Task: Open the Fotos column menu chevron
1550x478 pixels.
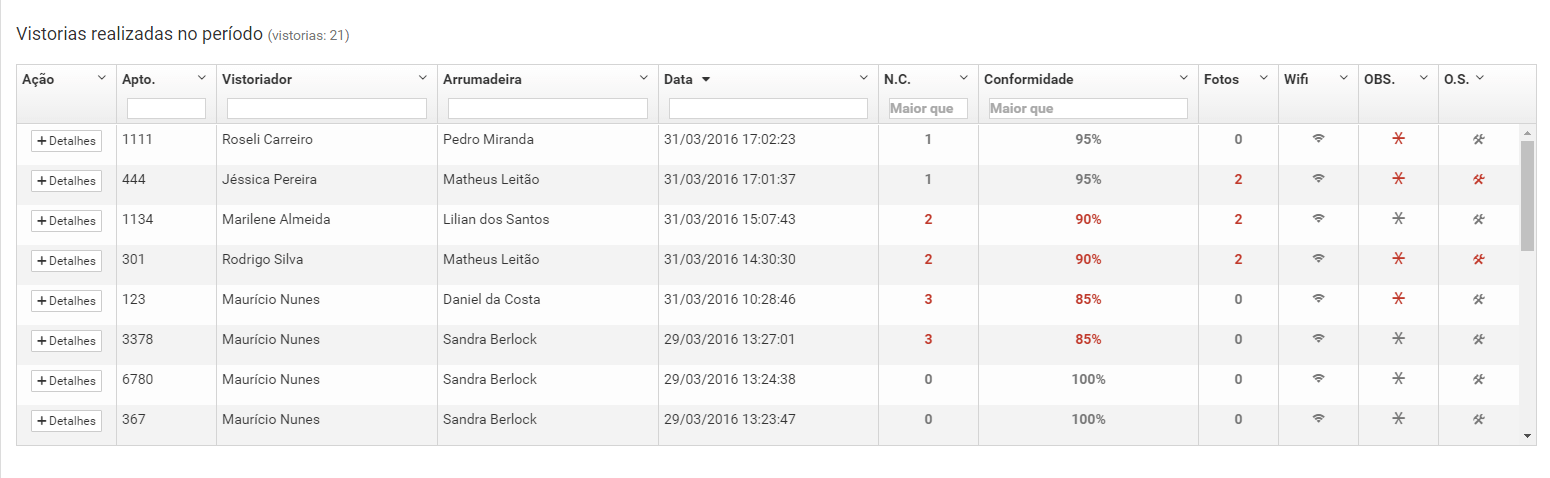Action: (x=1264, y=78)
